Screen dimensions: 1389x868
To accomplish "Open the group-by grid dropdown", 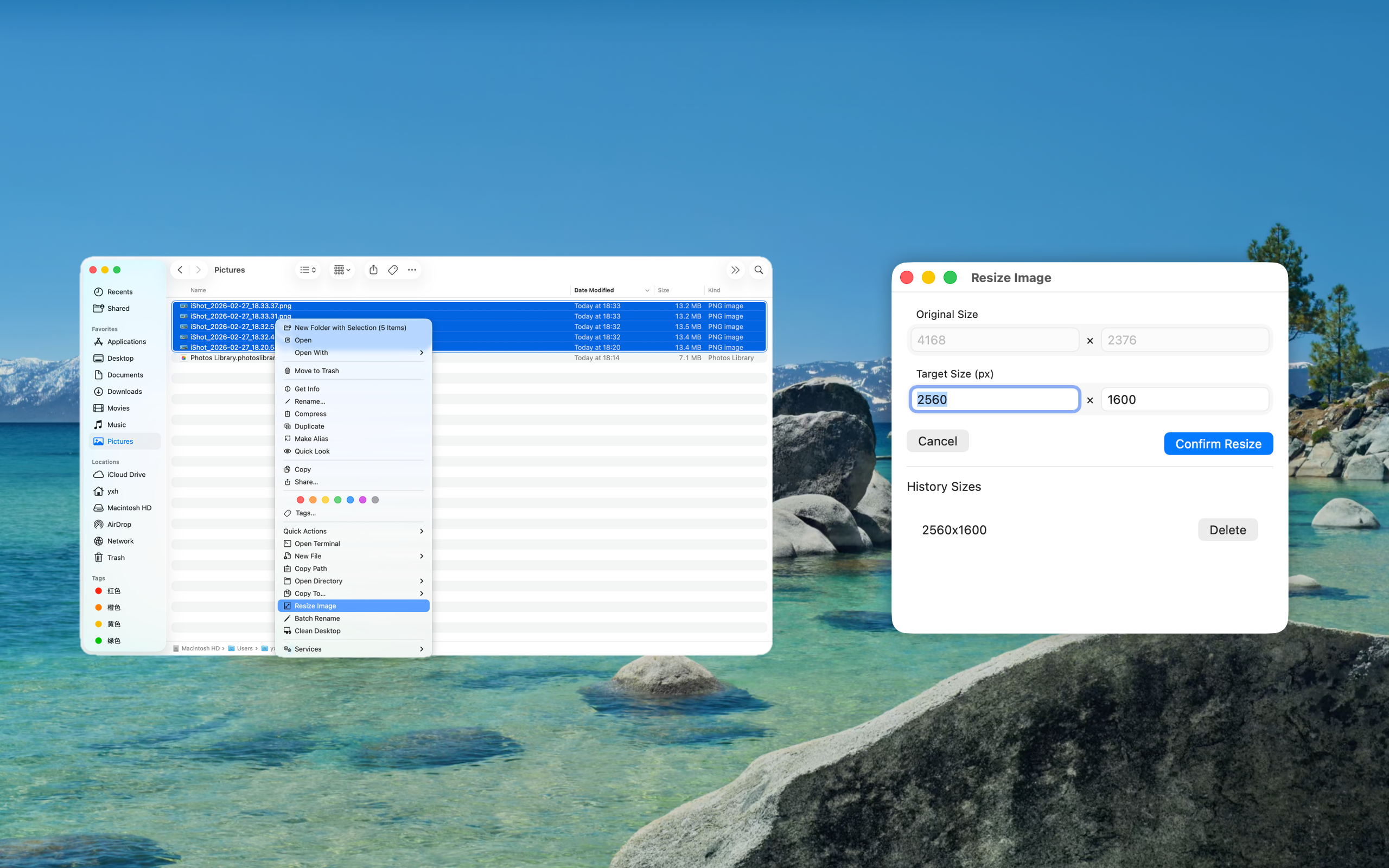I will pyautogui.click(x=342, y=270).
